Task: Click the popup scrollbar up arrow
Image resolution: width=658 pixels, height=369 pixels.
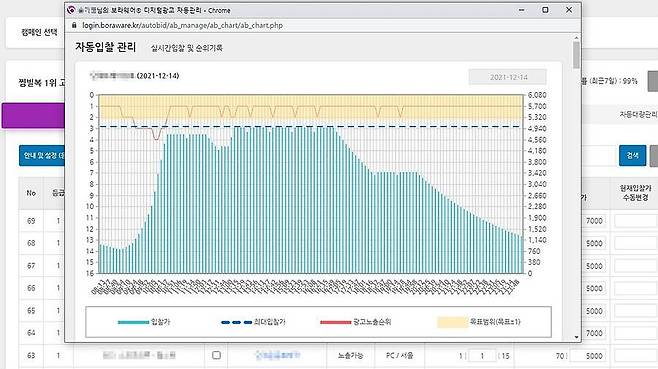Action: point(576,38)
